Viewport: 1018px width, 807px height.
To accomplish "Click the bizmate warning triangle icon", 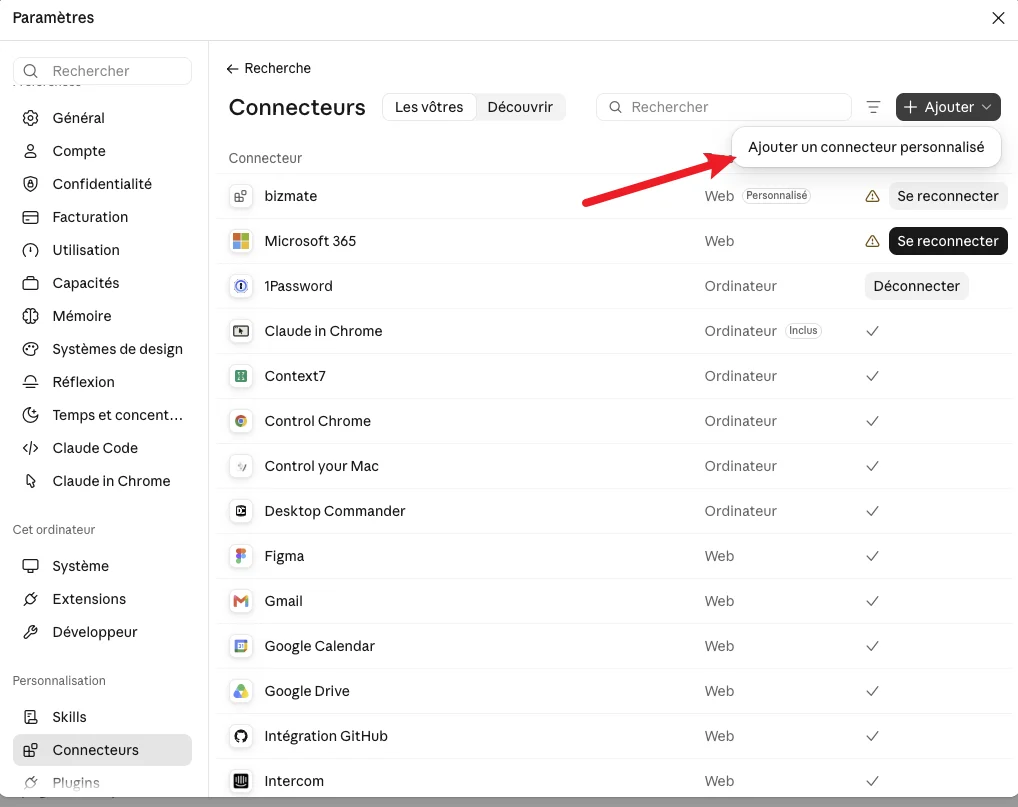I will pos(872,196).
